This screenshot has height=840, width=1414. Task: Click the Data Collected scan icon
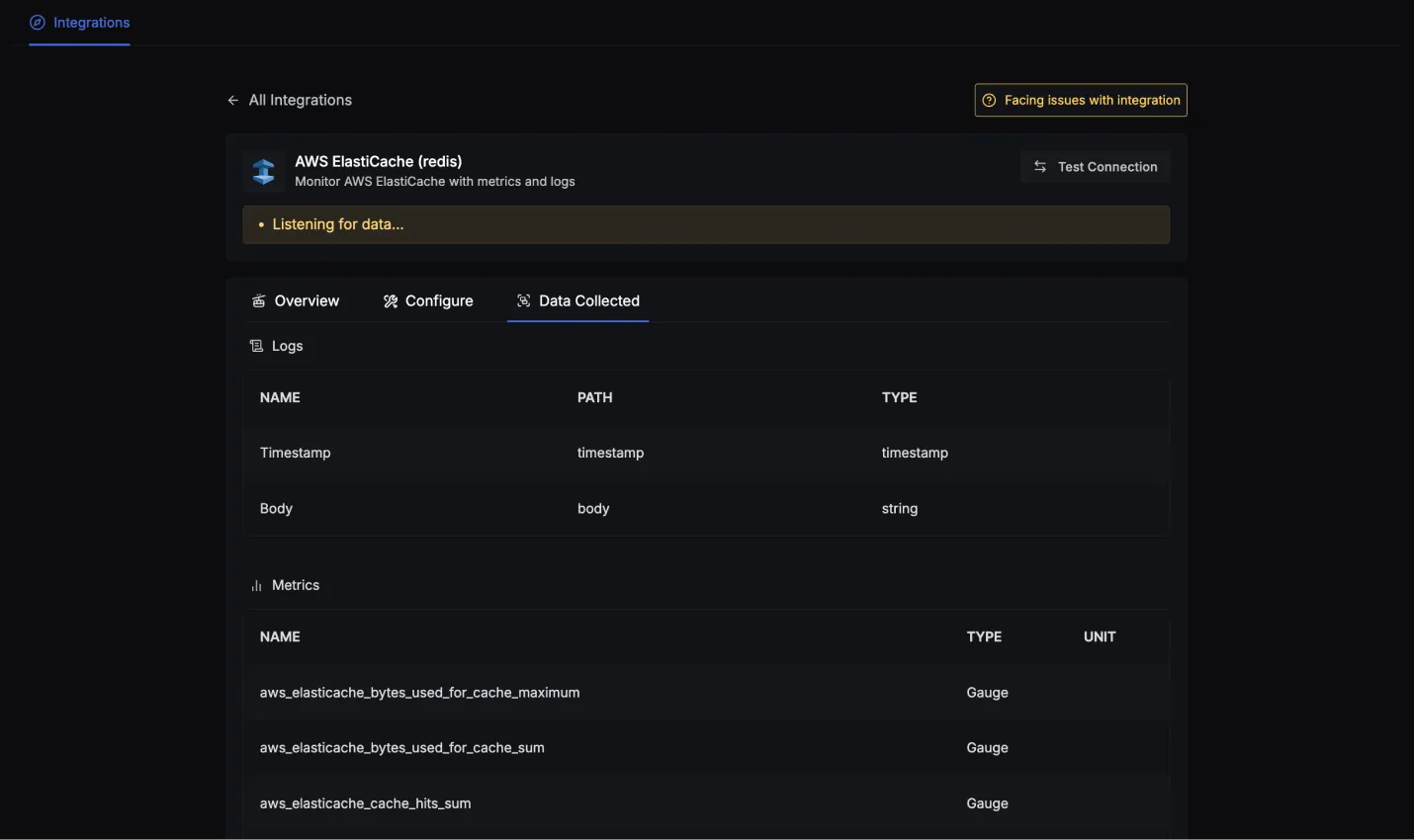pos(524,301)
